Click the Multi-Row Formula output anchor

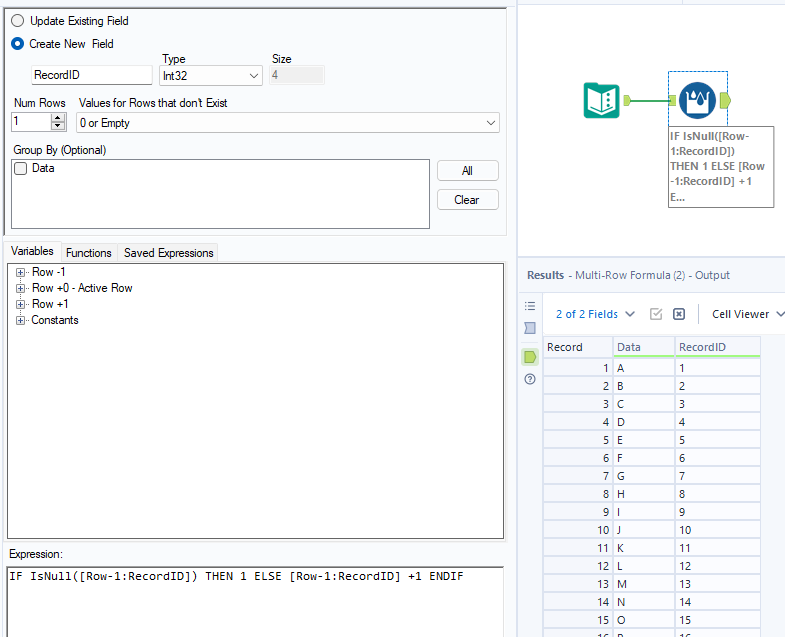(x=725, y=100)
